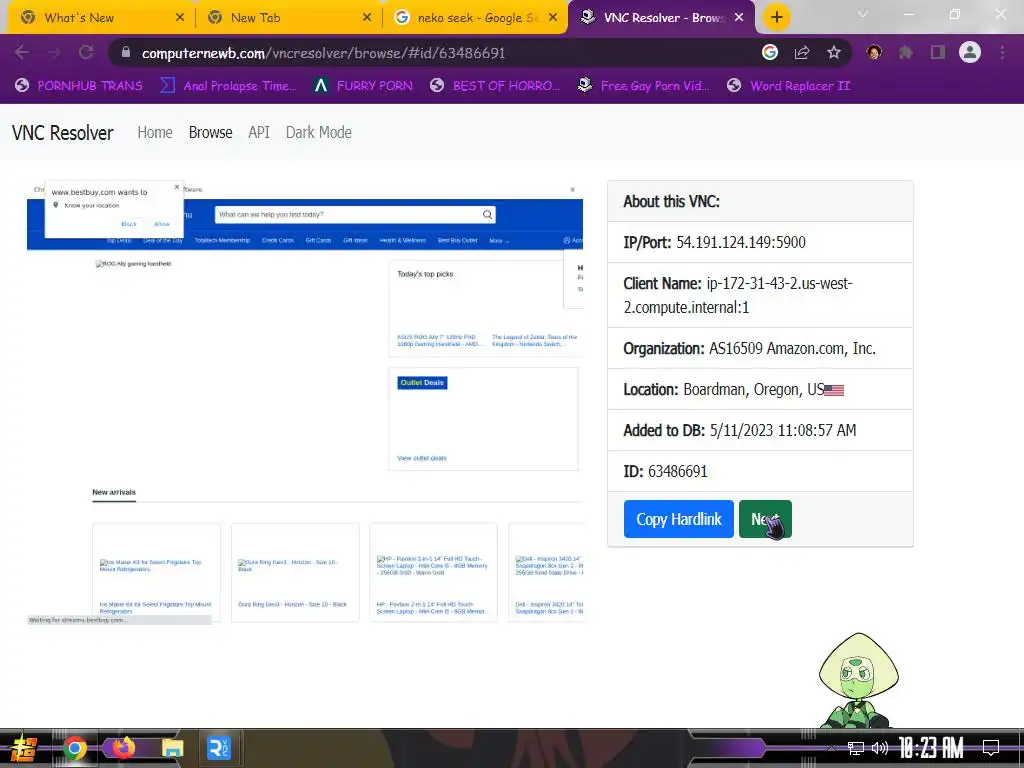
Task: Close the neko seek Google tab
Action: (553, 18)
